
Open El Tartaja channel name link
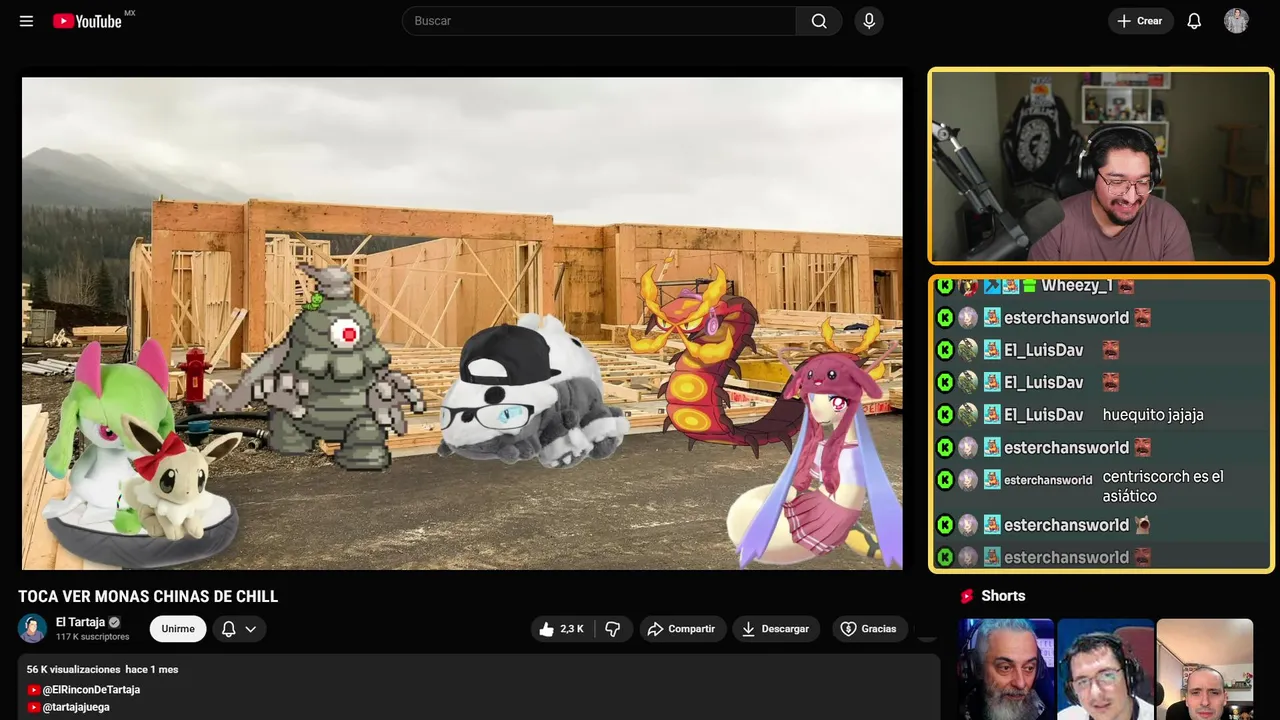coord(80,622)
